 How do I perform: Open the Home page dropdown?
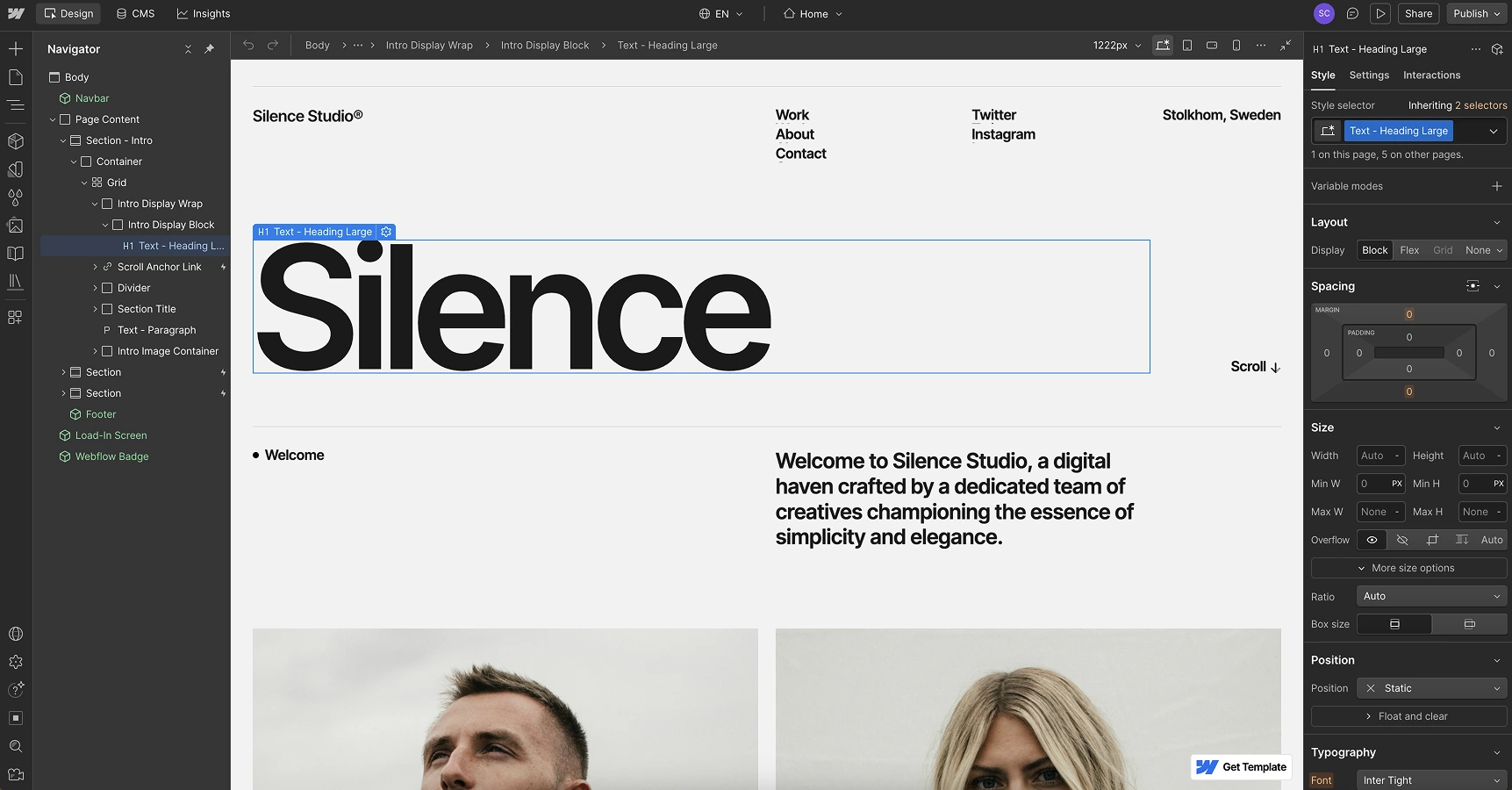click(x=813, y=14)
